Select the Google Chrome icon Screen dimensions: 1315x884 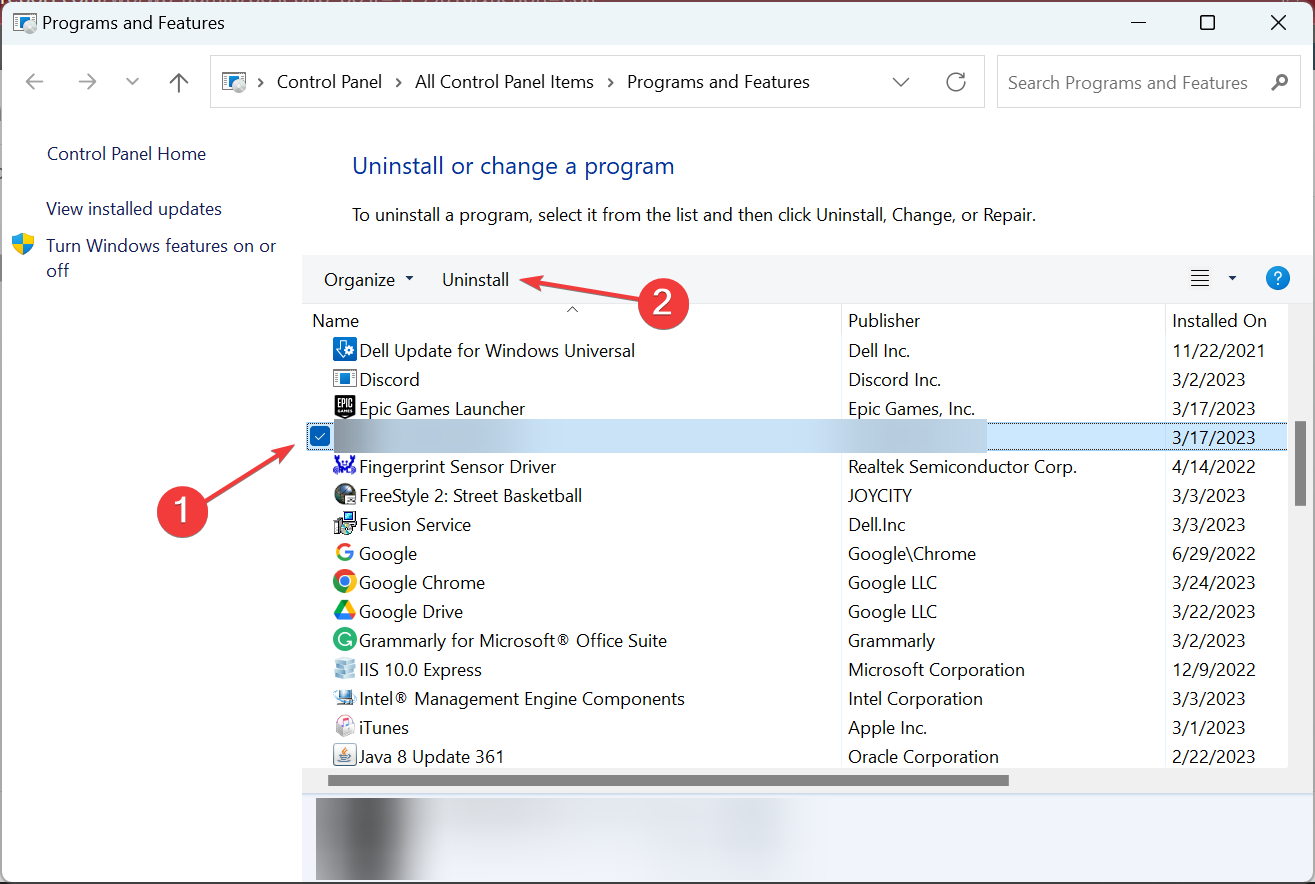tap(344, 582)
